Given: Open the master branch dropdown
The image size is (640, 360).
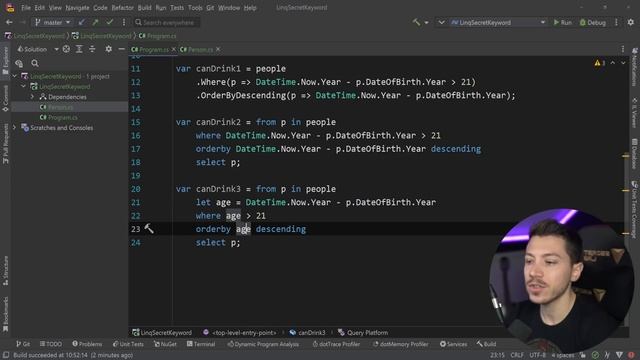Looking at the screenshot, I should click(52, 22).
